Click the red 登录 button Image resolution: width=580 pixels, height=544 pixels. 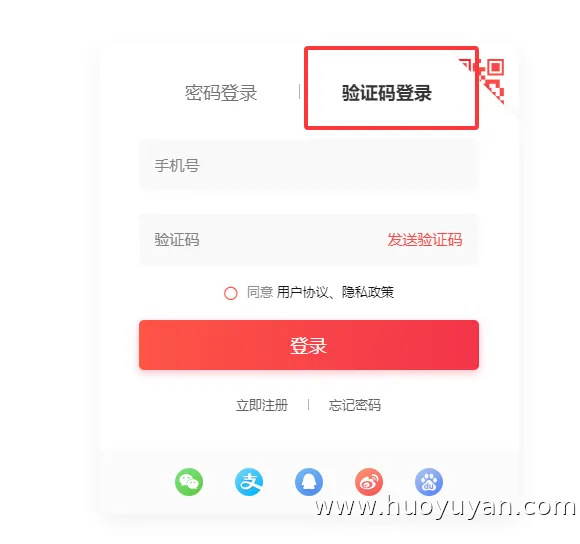tap(309, 345)
